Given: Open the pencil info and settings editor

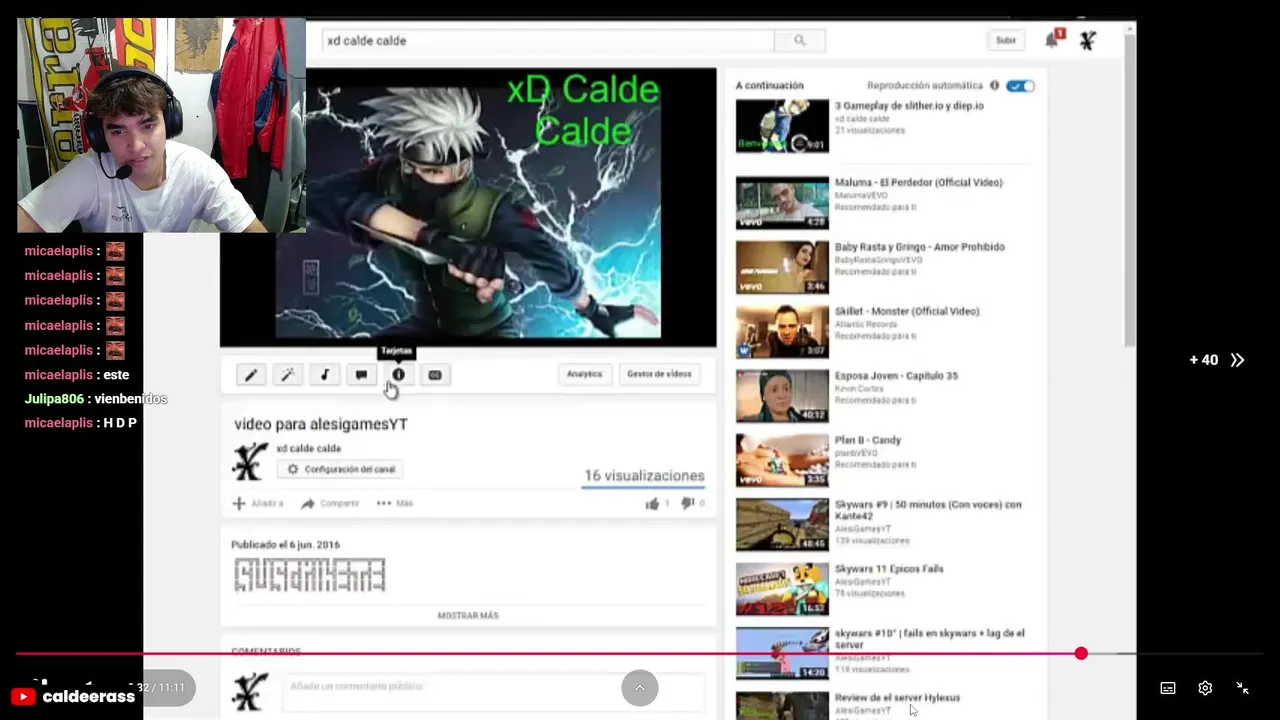Looking at the screenshot, I should click(251, 375).
